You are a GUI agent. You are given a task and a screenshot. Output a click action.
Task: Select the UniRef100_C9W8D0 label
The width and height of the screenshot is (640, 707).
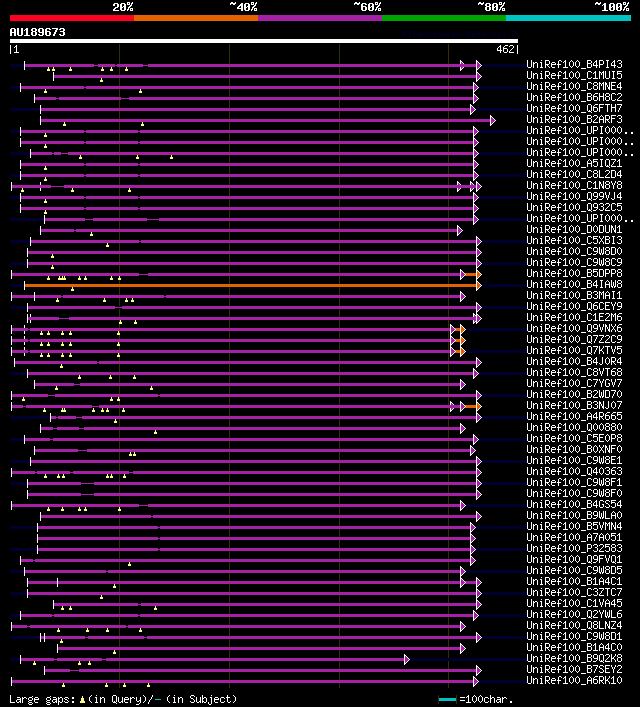pyautogui.click(x=574, y=251)
